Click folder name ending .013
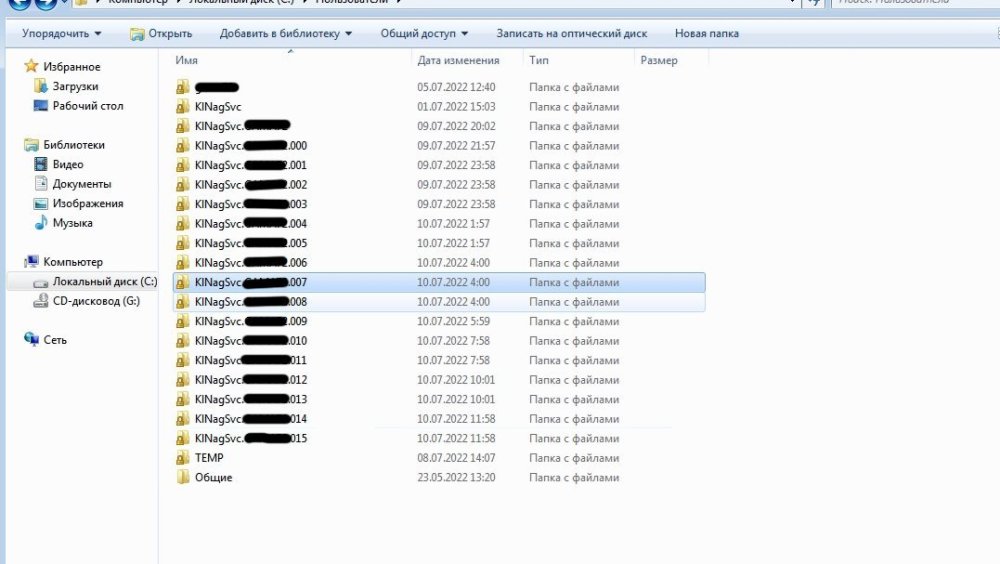This screenshot has width=1000, height=564. pyautogui.click(x=251, y=399)
